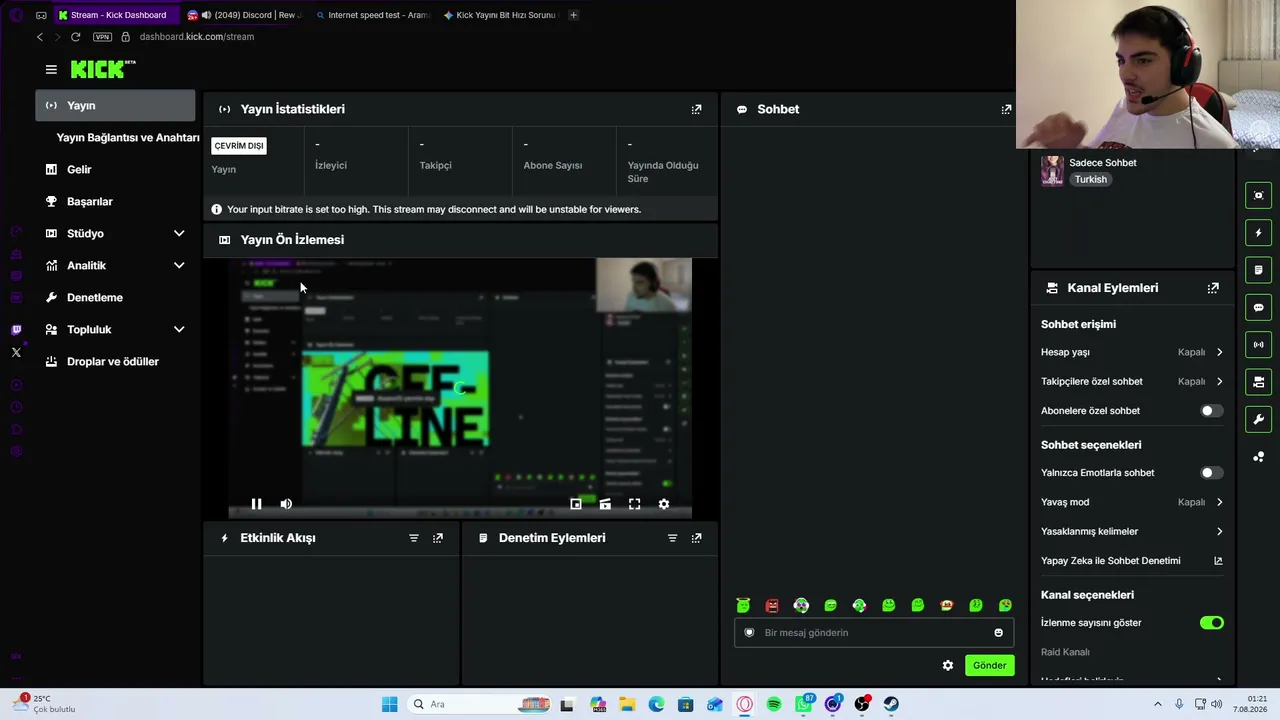Open a new browser tab
The height and width of the screenshot is (720, 1280).
click(x=573, y=15)
